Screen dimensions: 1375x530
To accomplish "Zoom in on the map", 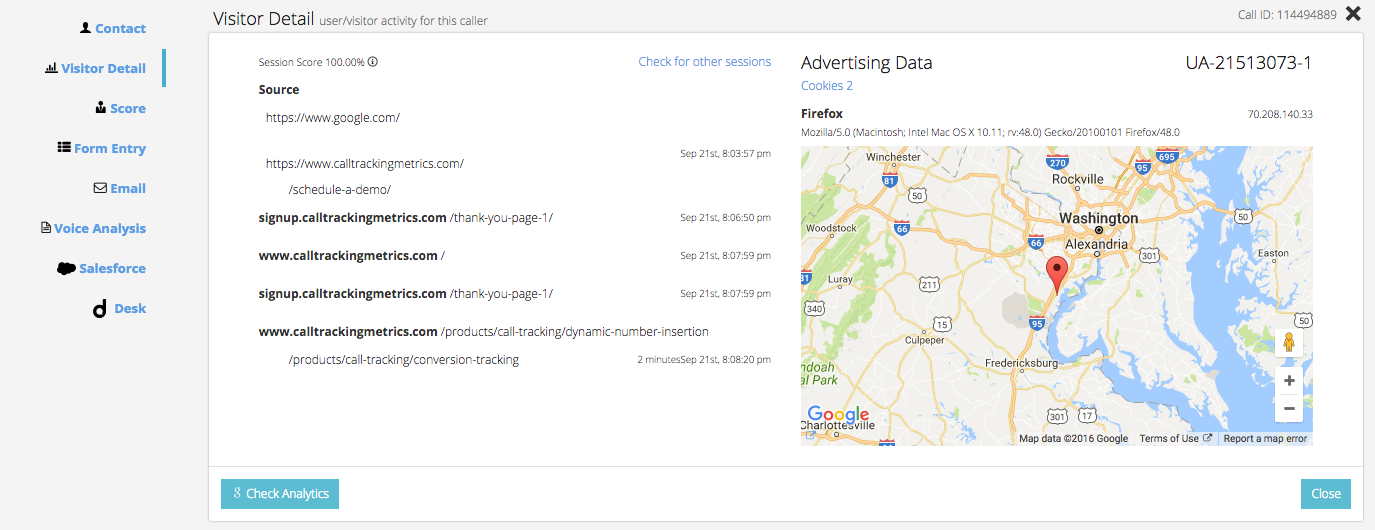I will coord(1289,381).
